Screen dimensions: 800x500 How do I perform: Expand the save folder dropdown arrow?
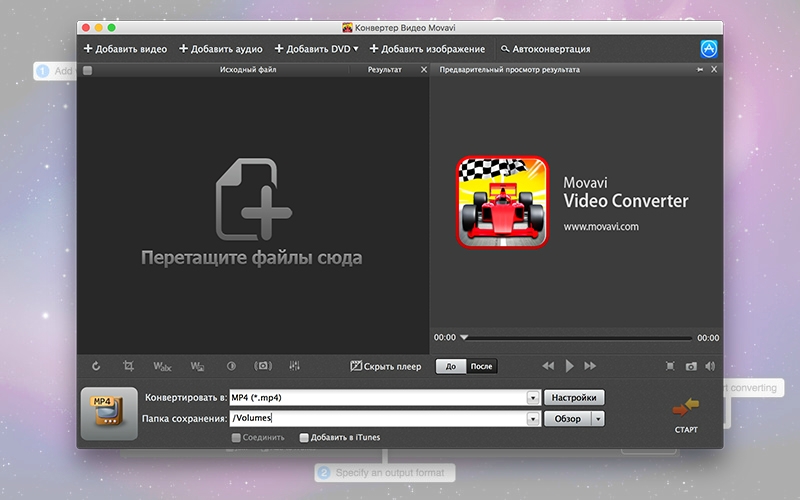pos(533,418)
